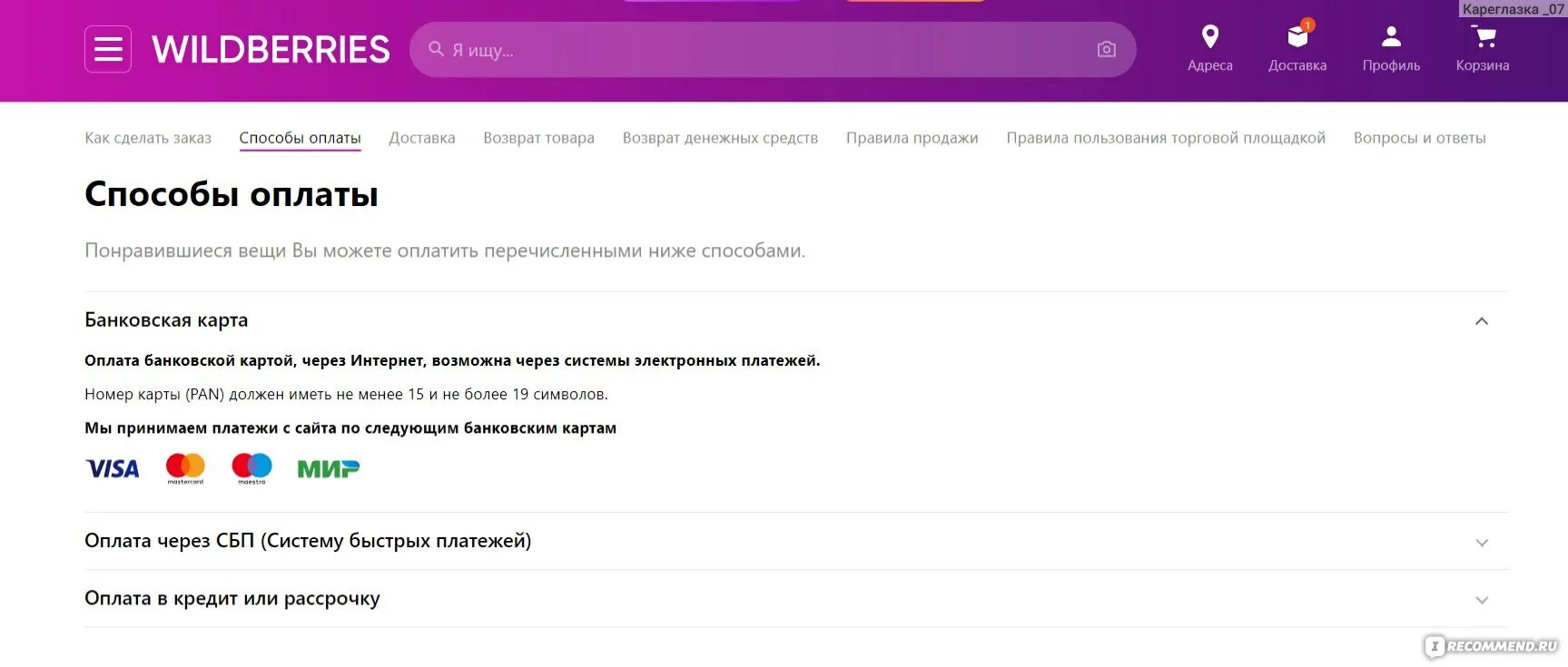The width and height of the screenshot is (1568, 667).
Task: Open Корзина cart icon
Action: 1484,37
